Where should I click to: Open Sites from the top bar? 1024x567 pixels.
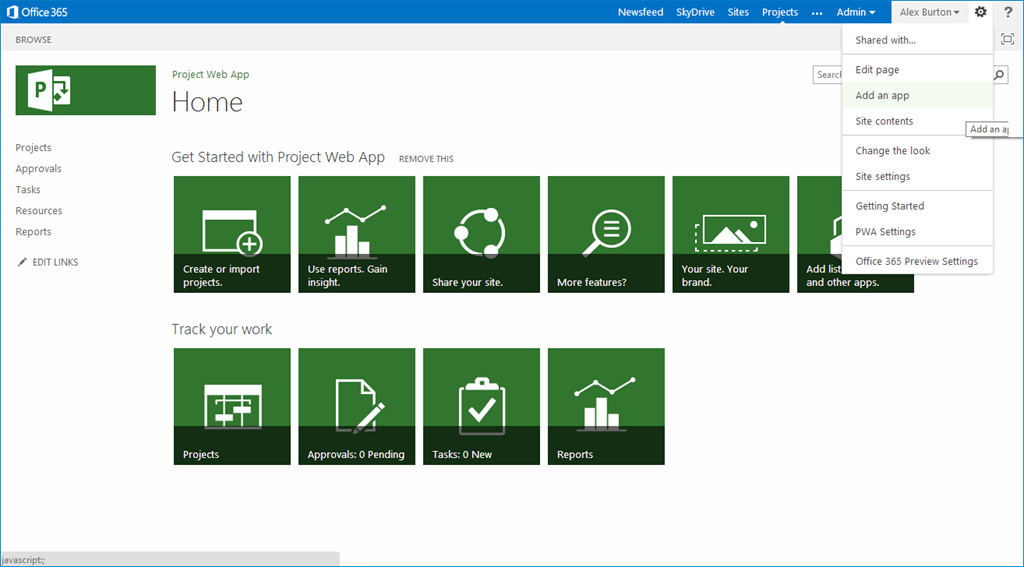738,12
